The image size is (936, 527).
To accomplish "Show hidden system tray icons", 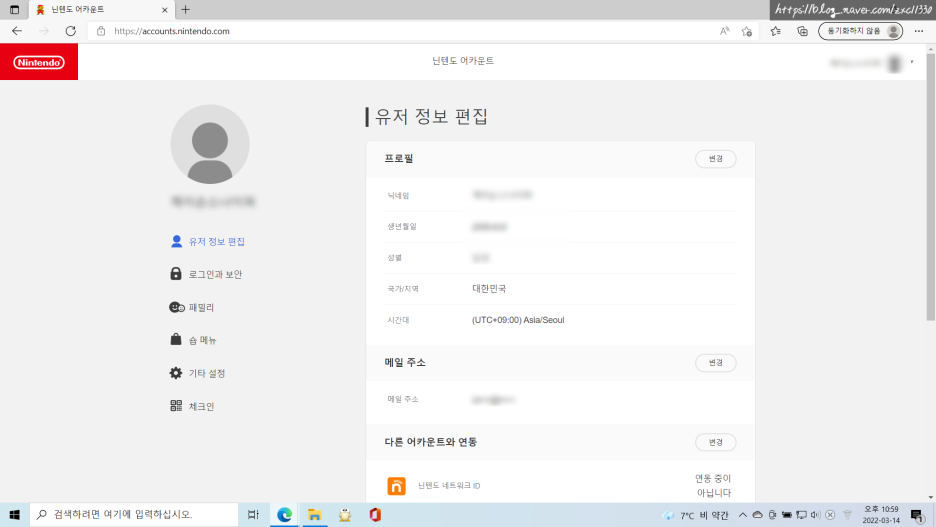I will 743,514.
